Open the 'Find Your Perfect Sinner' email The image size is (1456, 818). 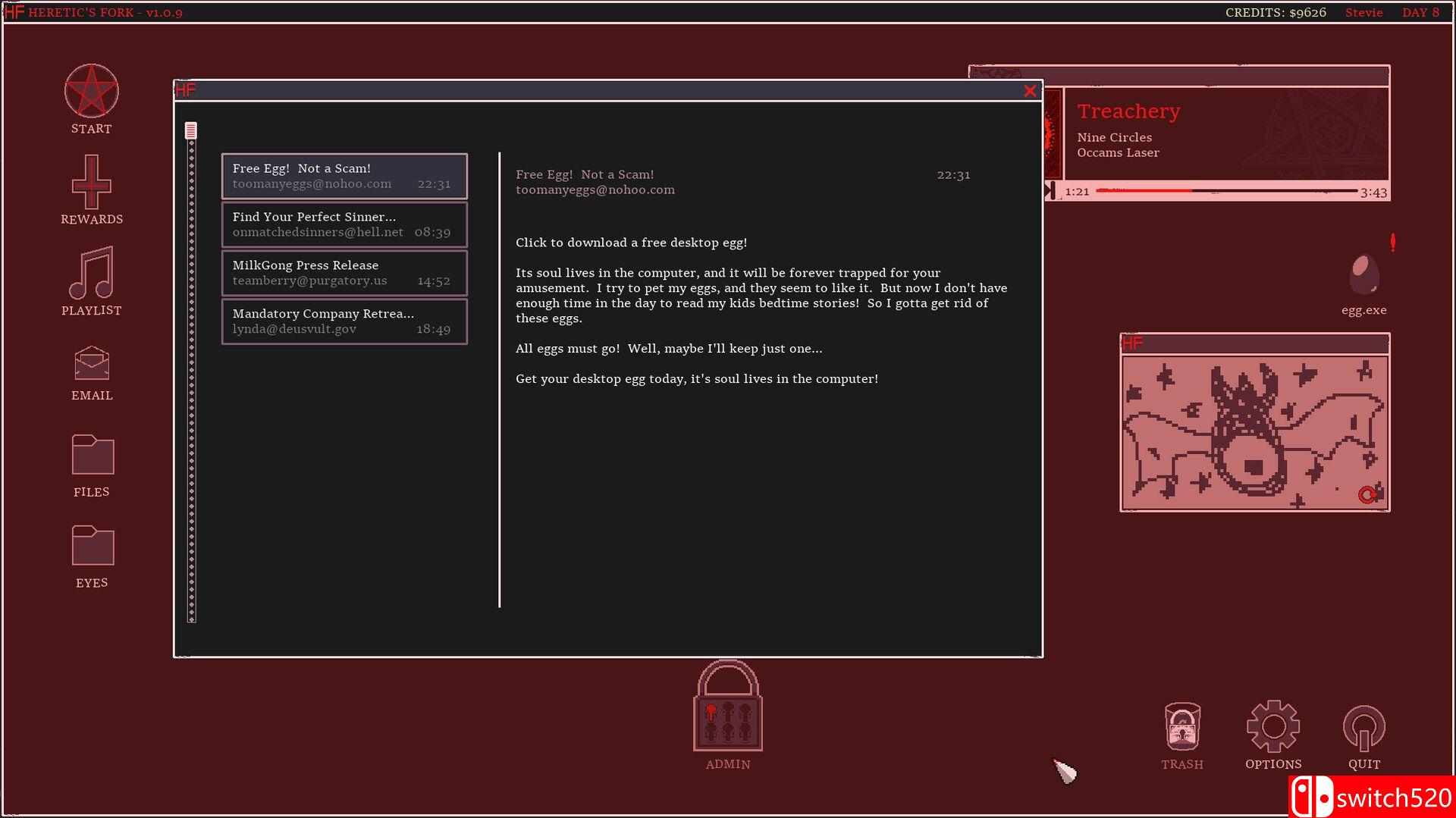[x=344, y=224]
